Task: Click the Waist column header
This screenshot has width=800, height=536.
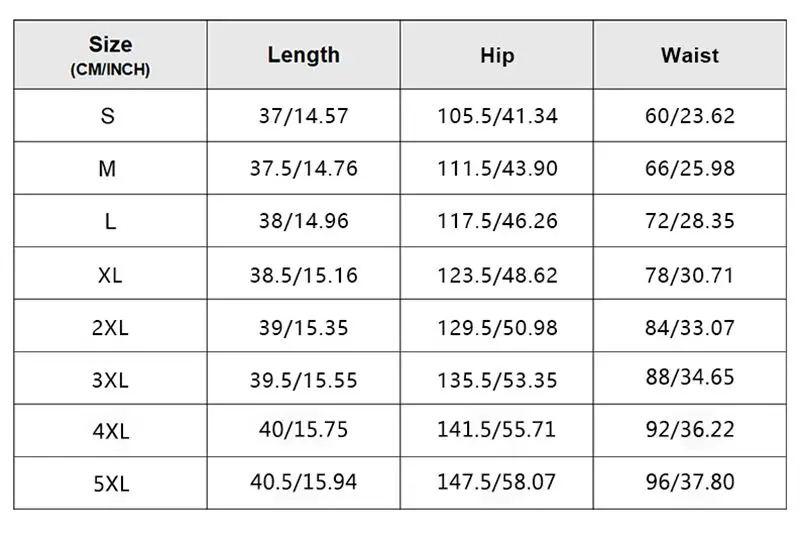Action: (689, 55)
